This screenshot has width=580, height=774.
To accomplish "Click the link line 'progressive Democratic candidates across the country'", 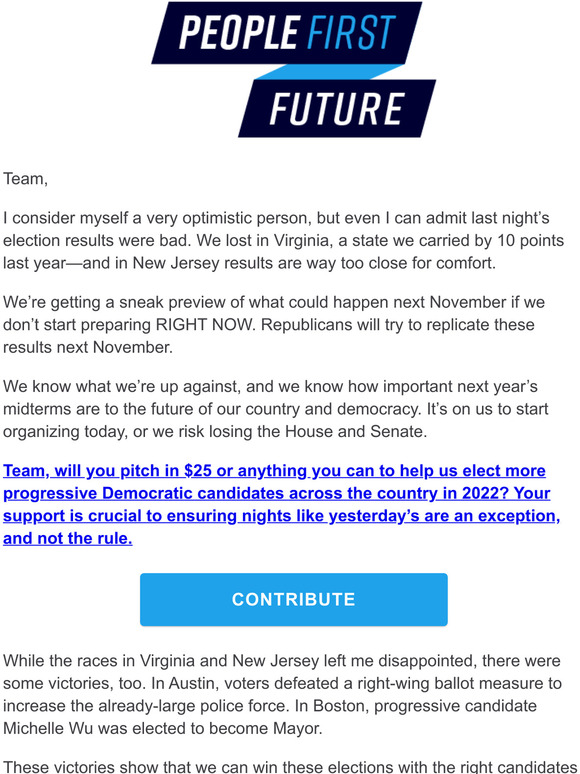I will (276, 493).
